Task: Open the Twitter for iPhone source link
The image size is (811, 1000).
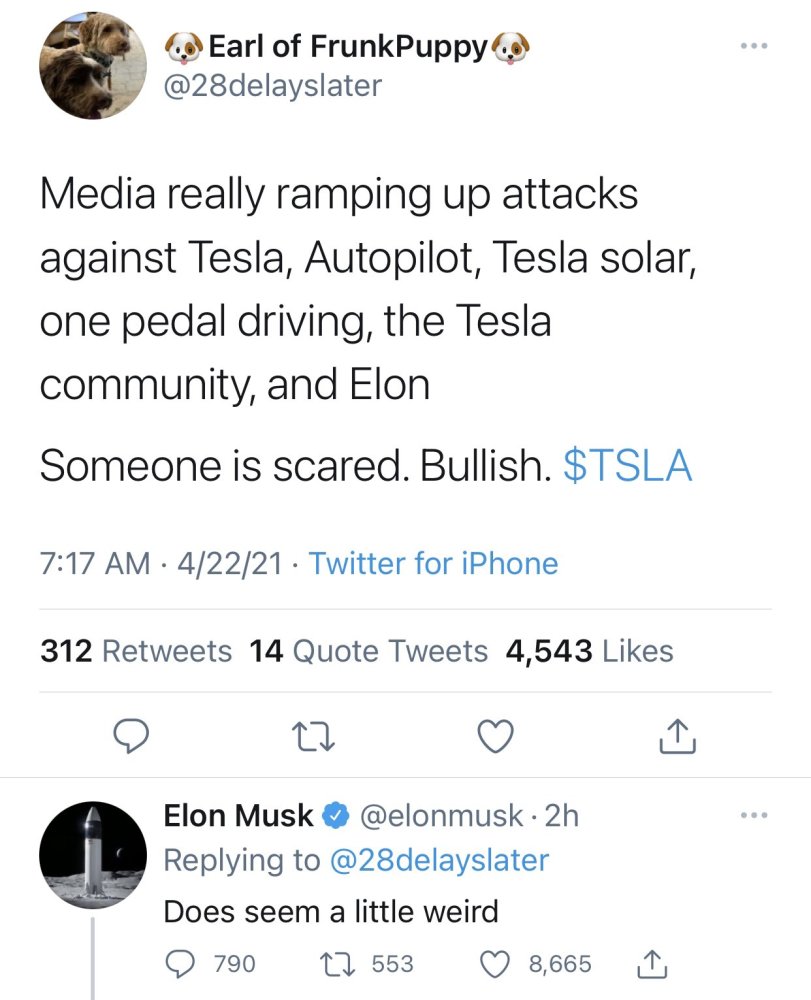Action: [x=433, y=564]
